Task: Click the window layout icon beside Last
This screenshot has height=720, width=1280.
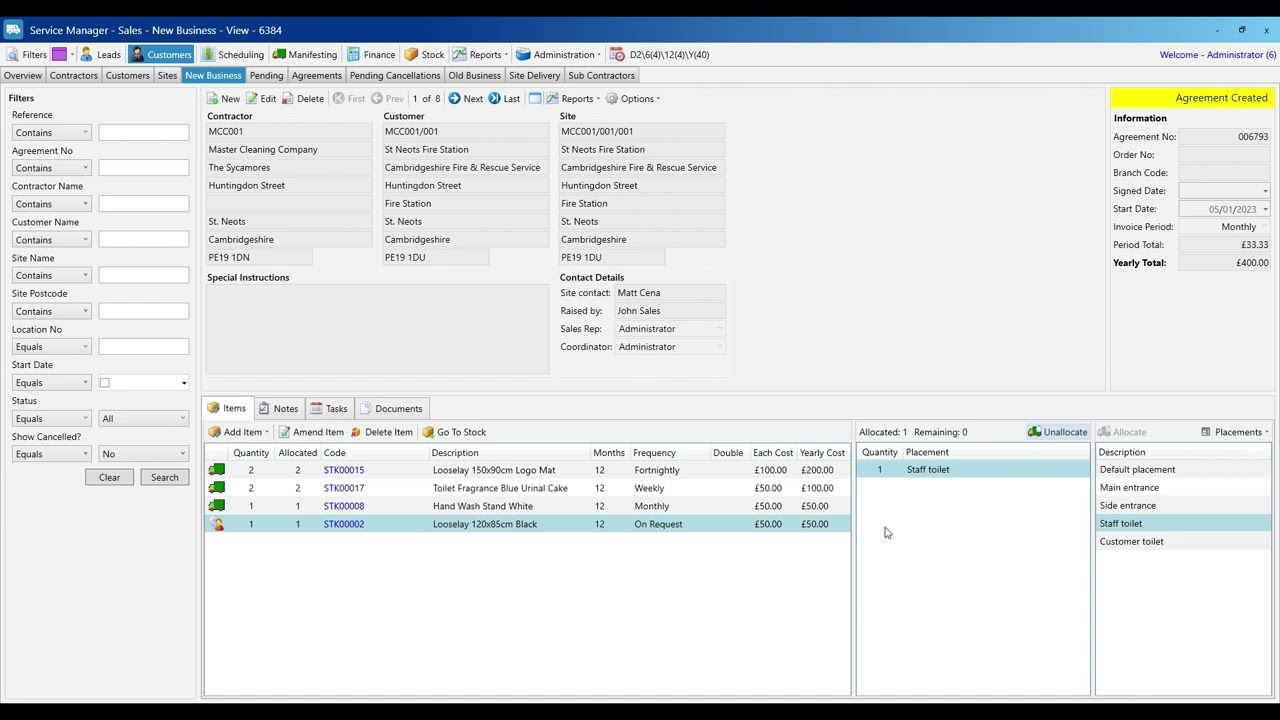Action: tap(535, 99)
